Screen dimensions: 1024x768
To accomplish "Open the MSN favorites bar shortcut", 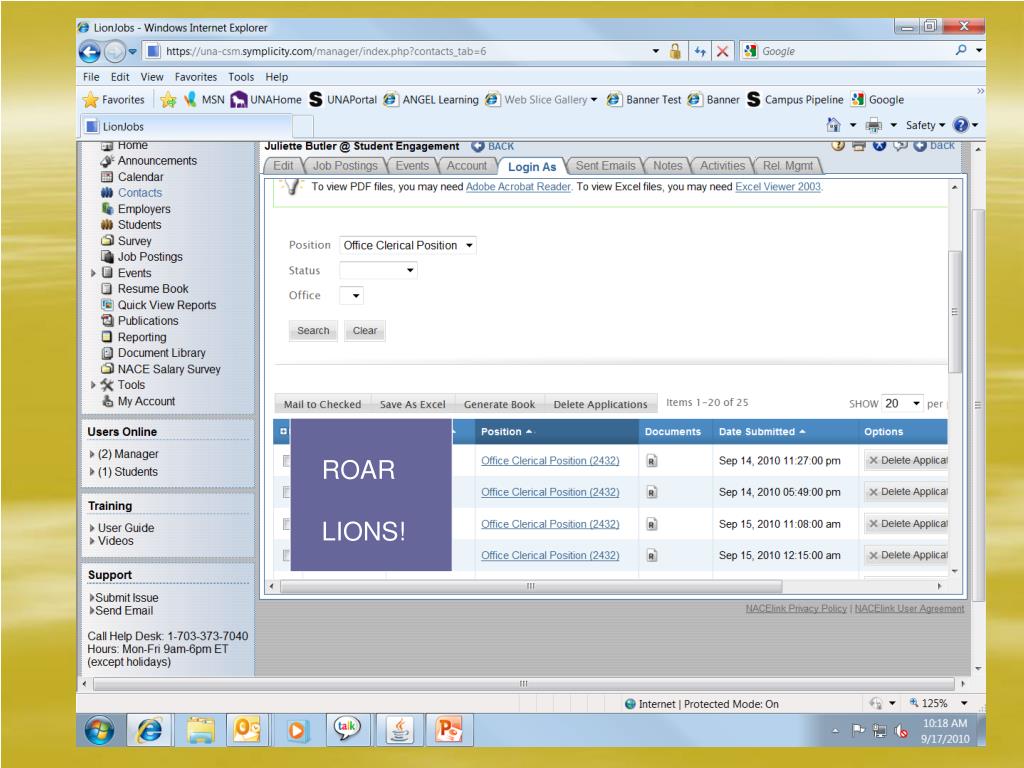I will pyautogui.click(x=205, y=100).
